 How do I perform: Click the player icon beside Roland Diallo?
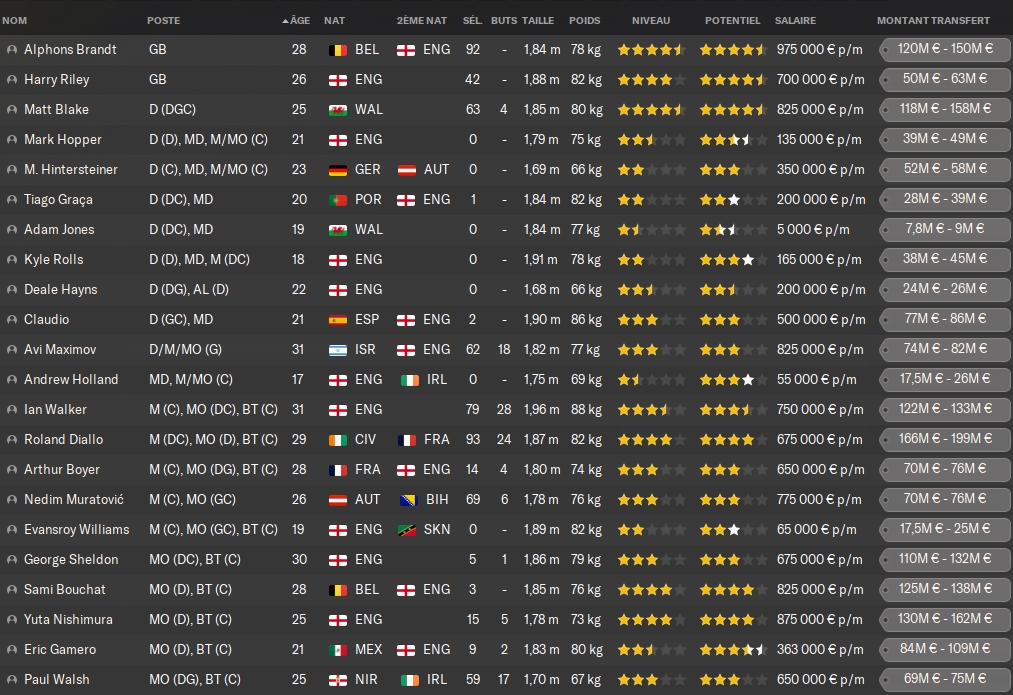click(x=12, y=440)
